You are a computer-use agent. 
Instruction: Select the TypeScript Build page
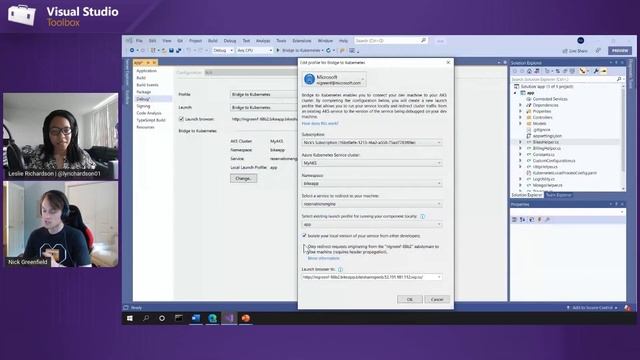[151, 120]
